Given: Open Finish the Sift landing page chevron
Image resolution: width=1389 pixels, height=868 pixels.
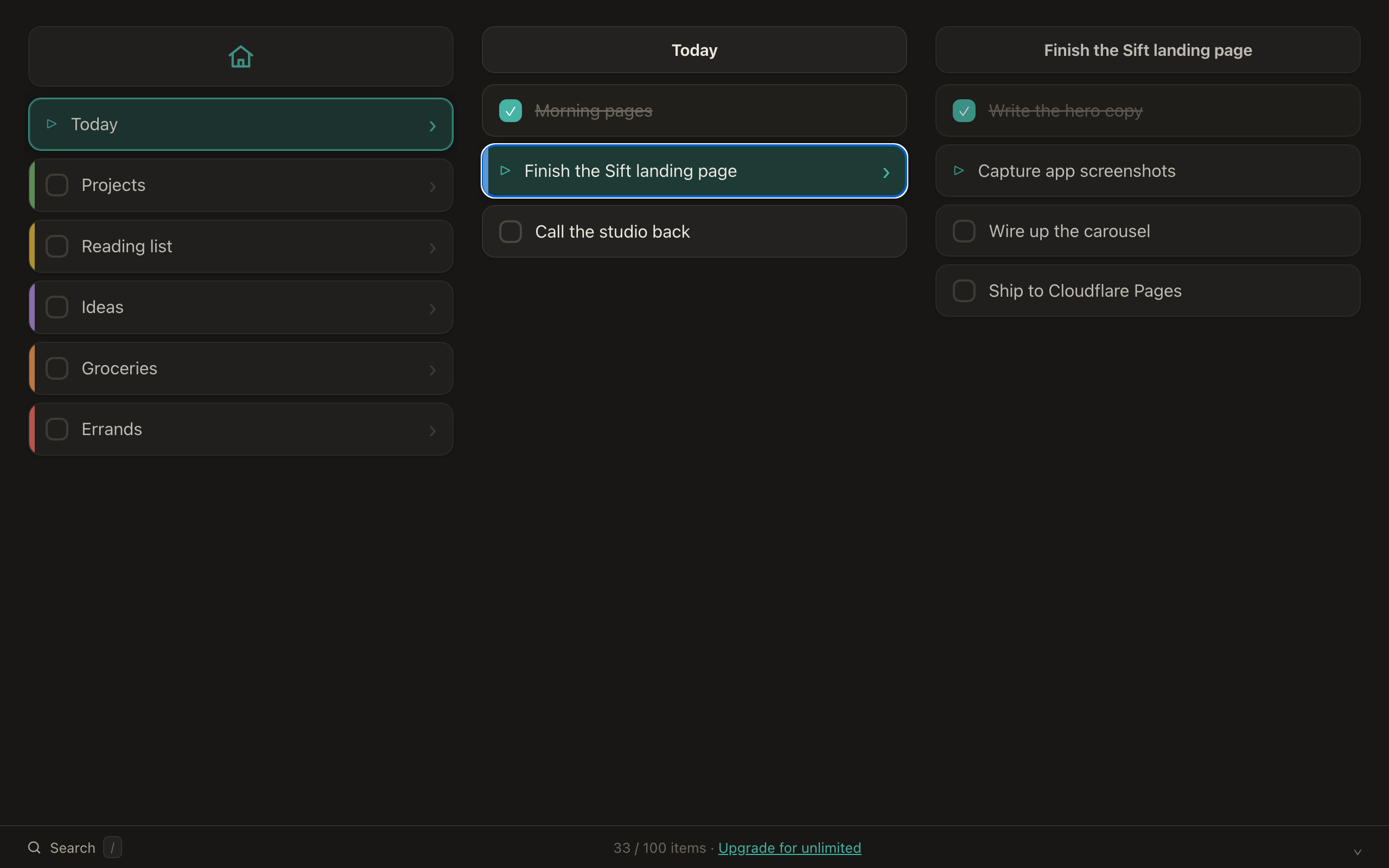Looking at the screenshot, I should click(886, 172).
